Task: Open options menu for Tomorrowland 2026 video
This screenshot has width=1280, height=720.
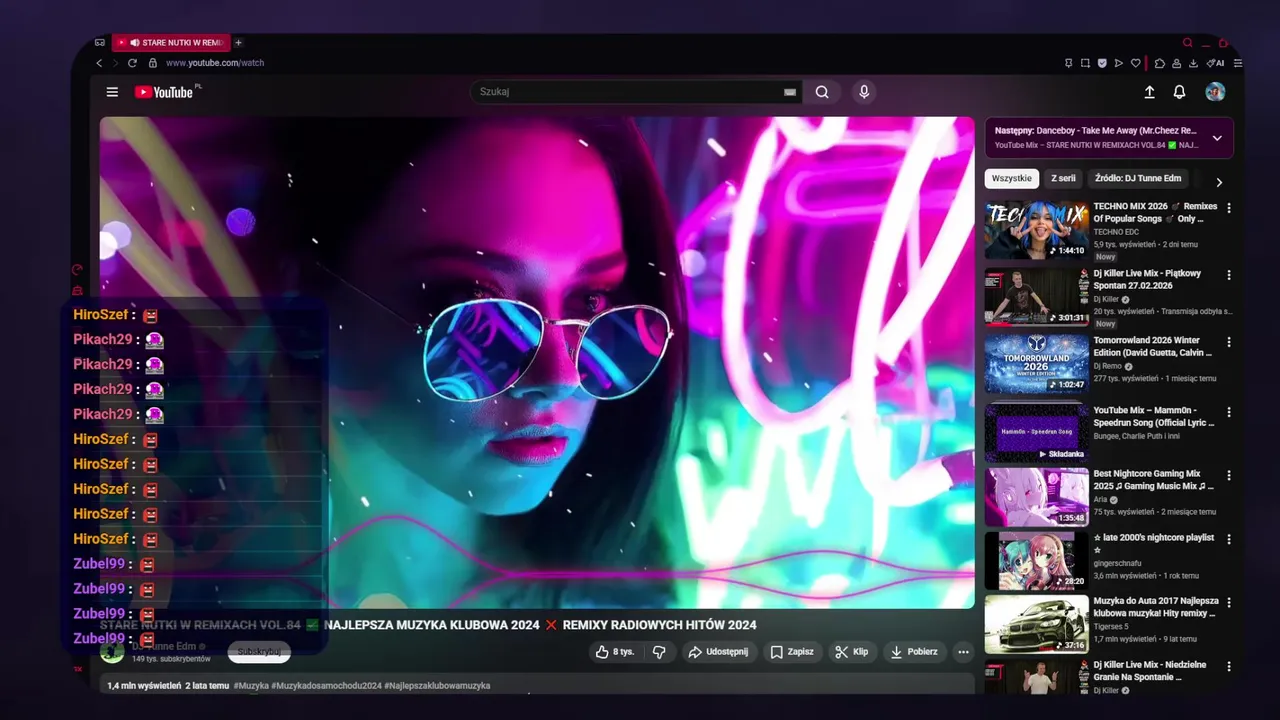Action: 1229,342
